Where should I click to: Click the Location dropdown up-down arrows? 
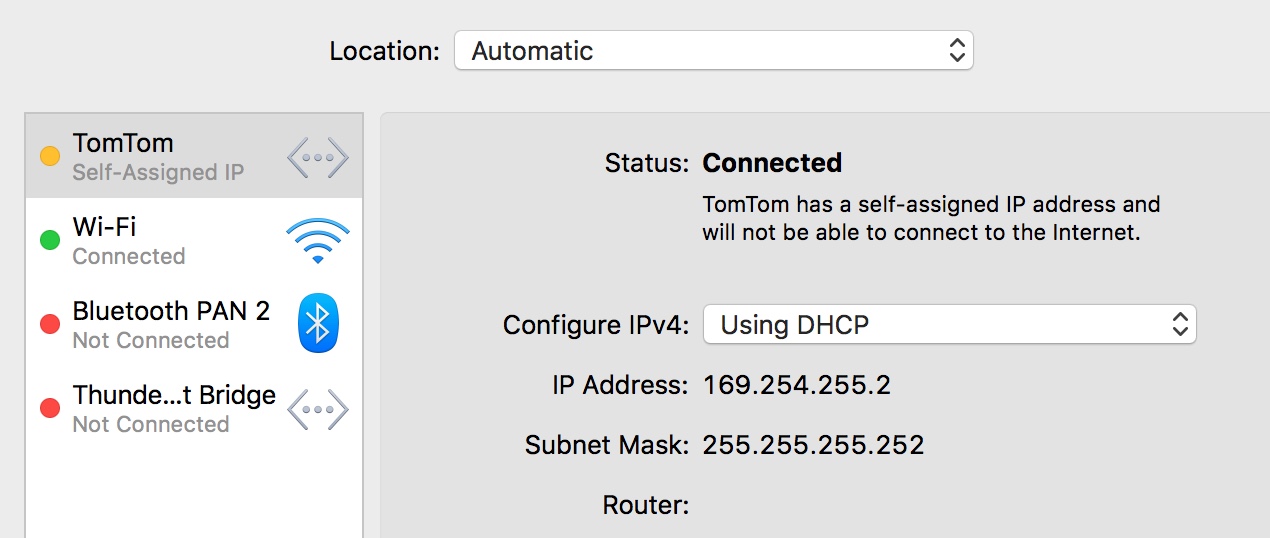click(957, 51)
